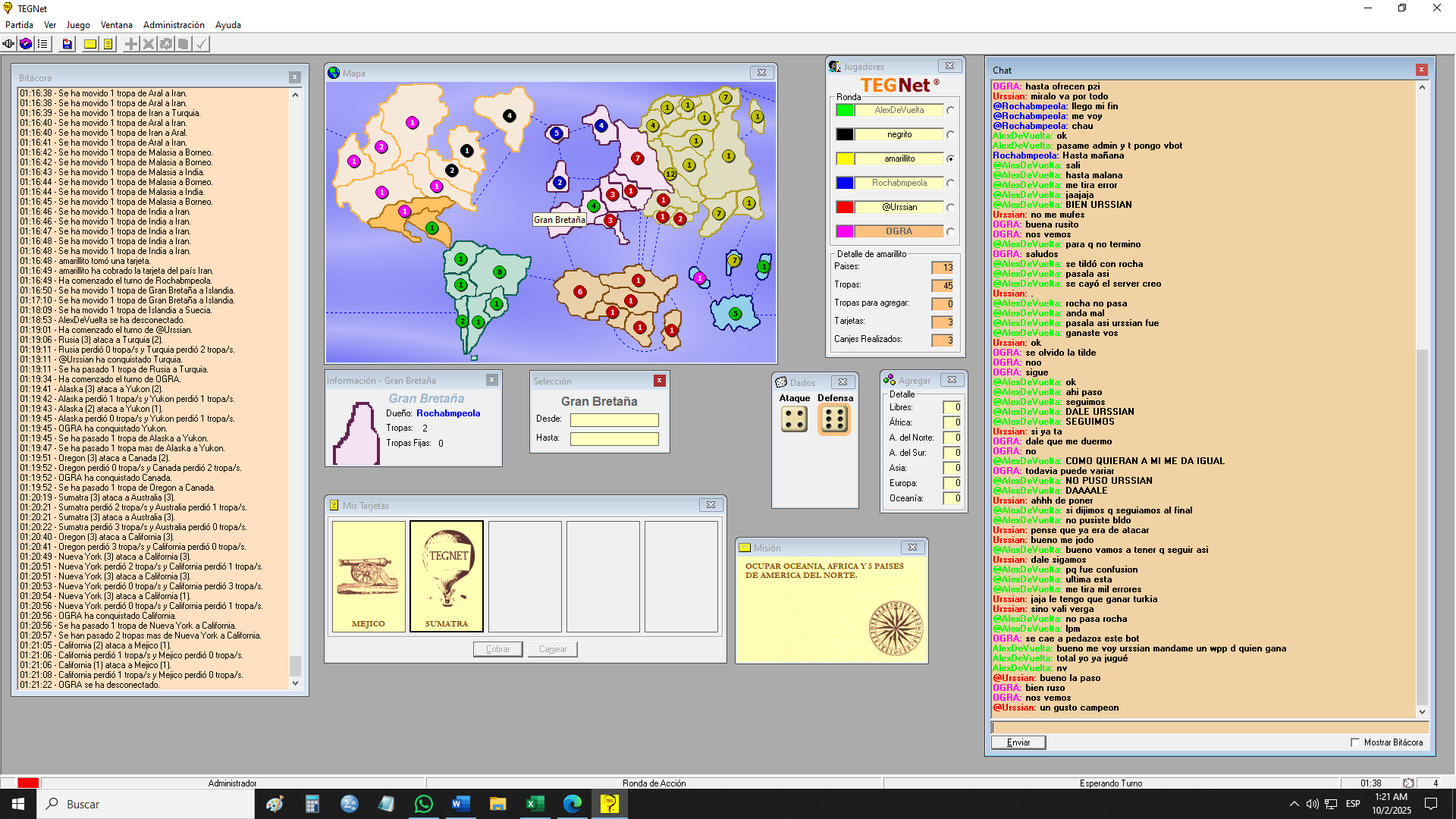Select the AlexDeVuelta radio button
This screenshot has height=819, width=1456.
point(950,111)
